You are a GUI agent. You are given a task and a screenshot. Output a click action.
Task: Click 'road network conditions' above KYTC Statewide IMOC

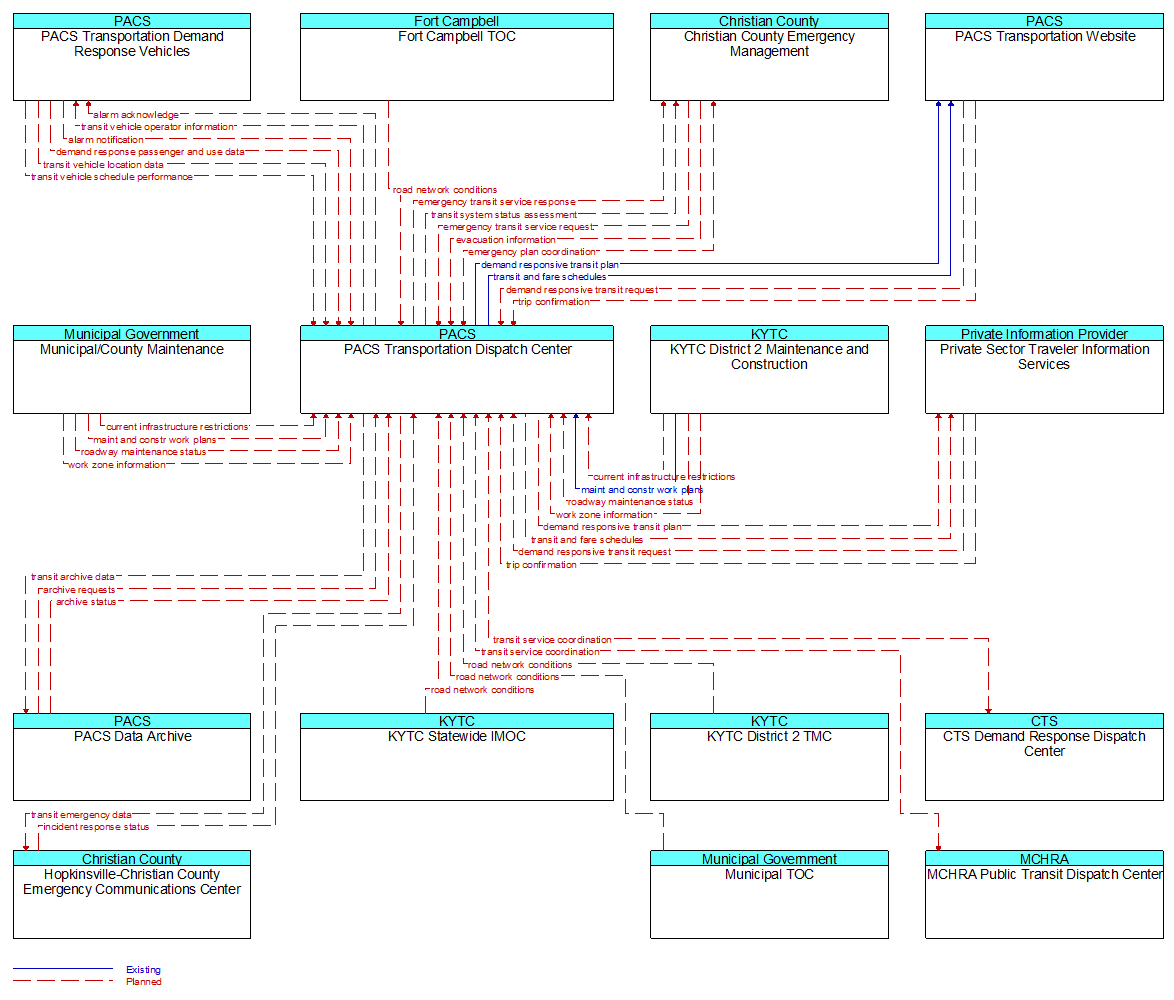click(482, 690)
